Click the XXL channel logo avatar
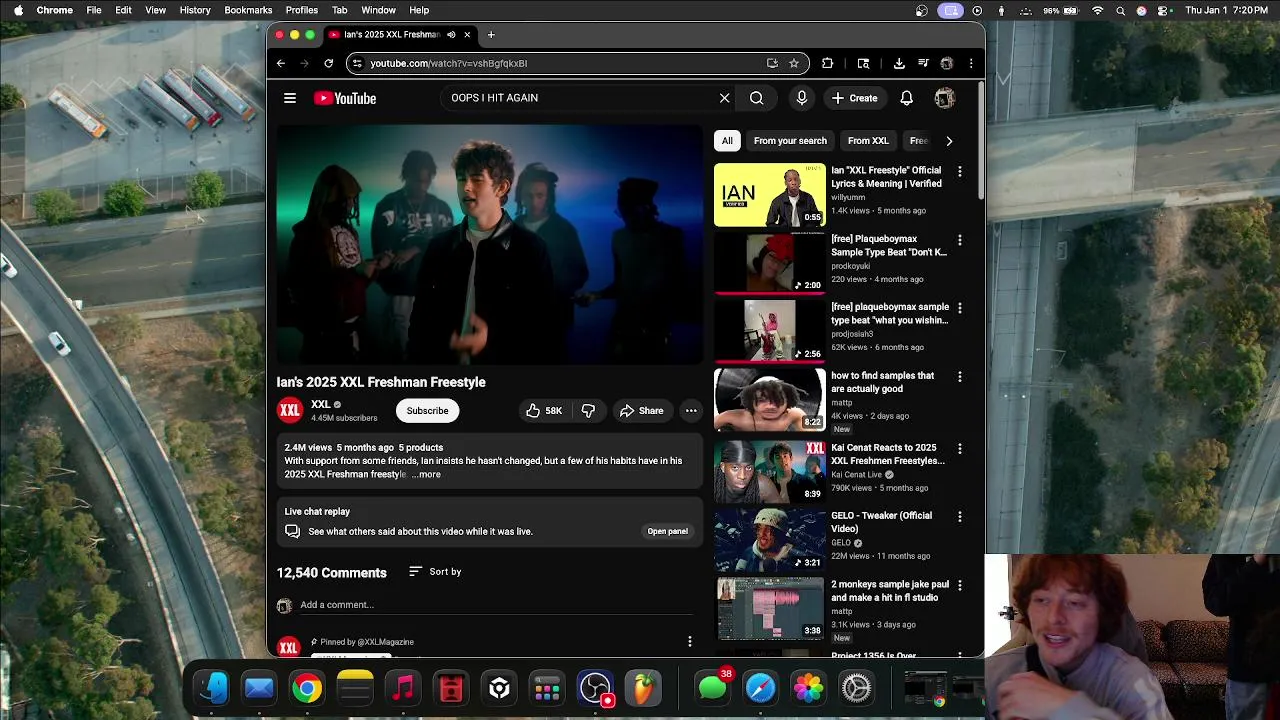Image resolution: width=1280 pixels, height=720 pixels. click(x=289, y=410)
